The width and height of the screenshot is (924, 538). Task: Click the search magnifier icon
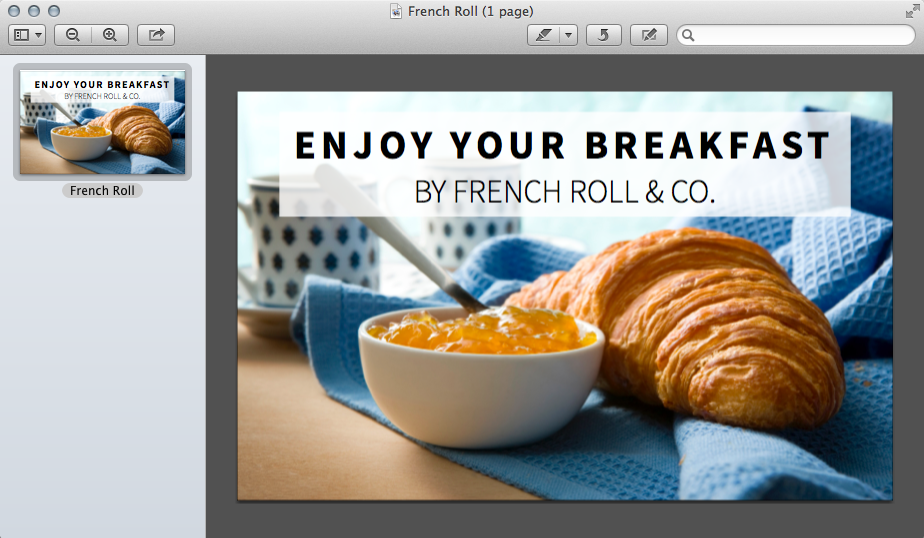pos(688,35)
